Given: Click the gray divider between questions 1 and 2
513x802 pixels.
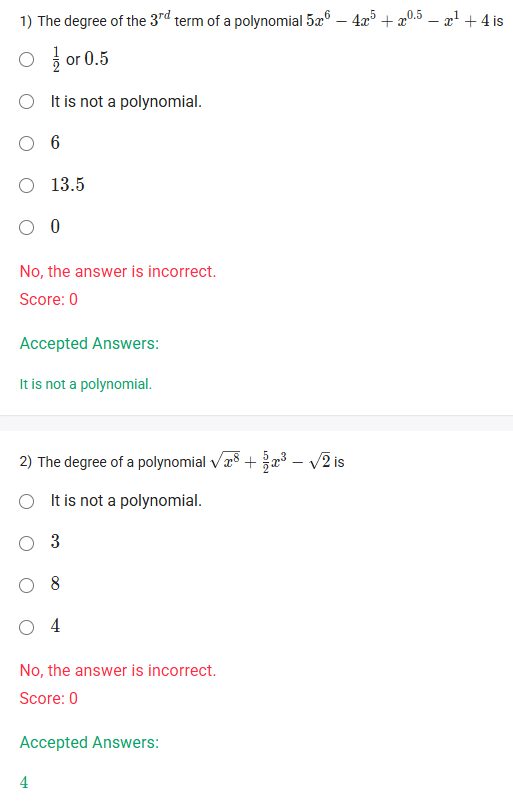Looking at the screenshot, I should point(256,423).
